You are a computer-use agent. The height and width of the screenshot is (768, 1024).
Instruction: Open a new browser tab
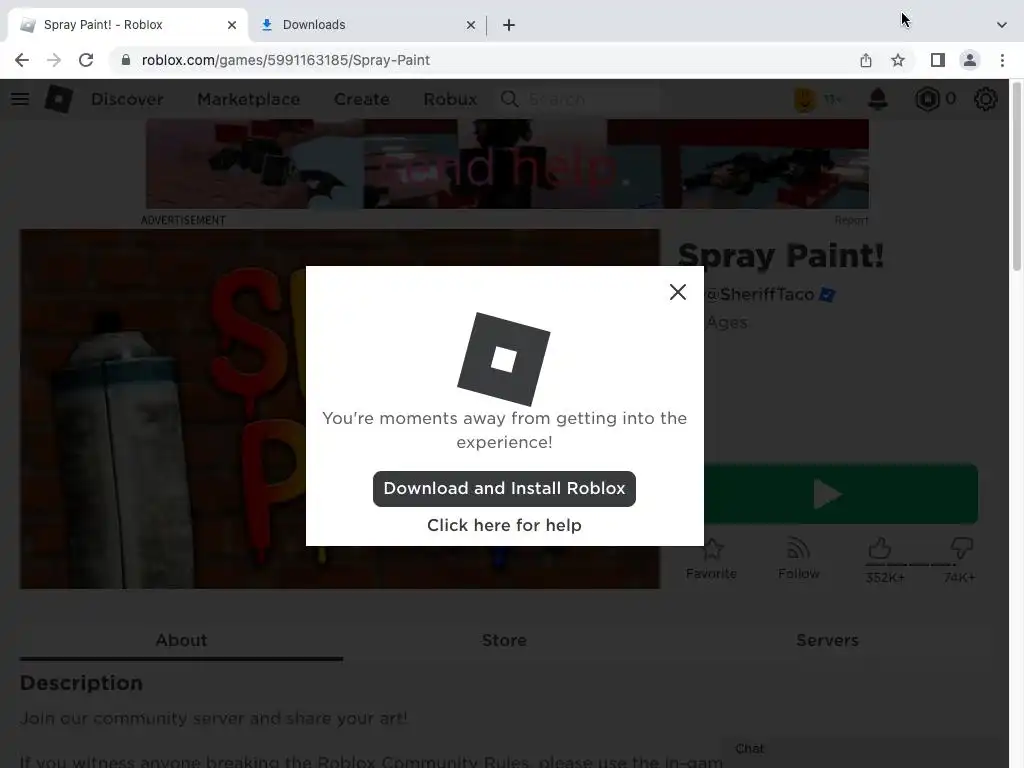point(509,25)
